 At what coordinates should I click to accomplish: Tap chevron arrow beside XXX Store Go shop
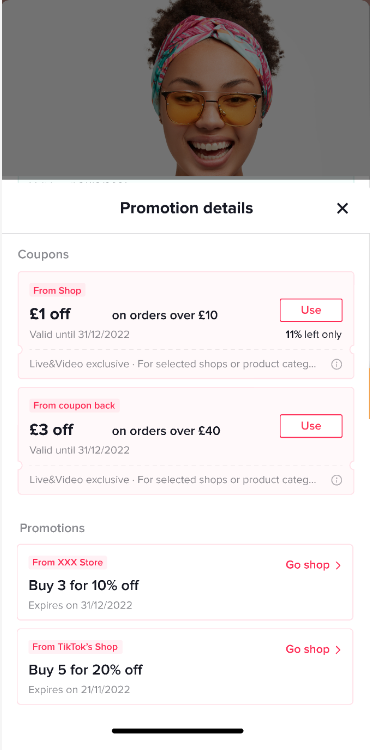click(338, 565)
